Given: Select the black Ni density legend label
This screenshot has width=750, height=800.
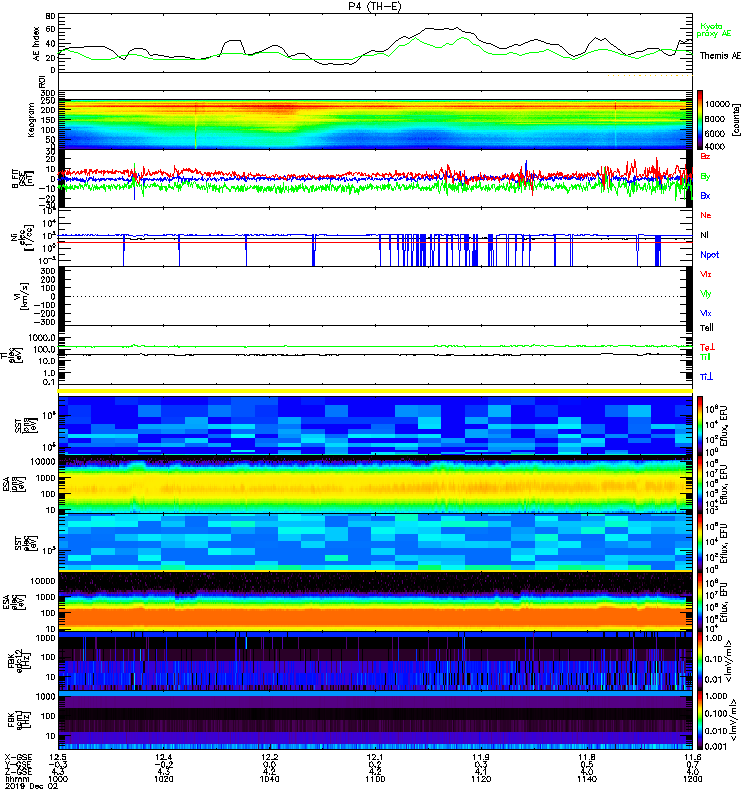Looking at the screenshot, I should pos(704,235).
